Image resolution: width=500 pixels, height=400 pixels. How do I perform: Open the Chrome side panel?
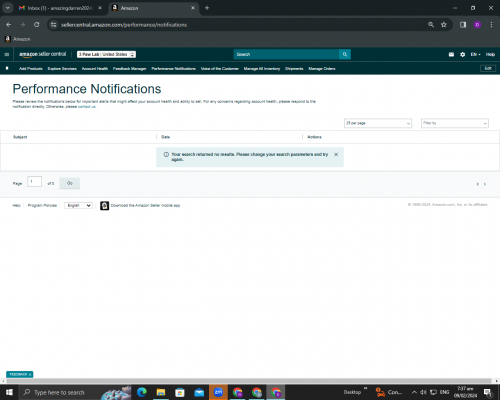[x=463, y=25]
